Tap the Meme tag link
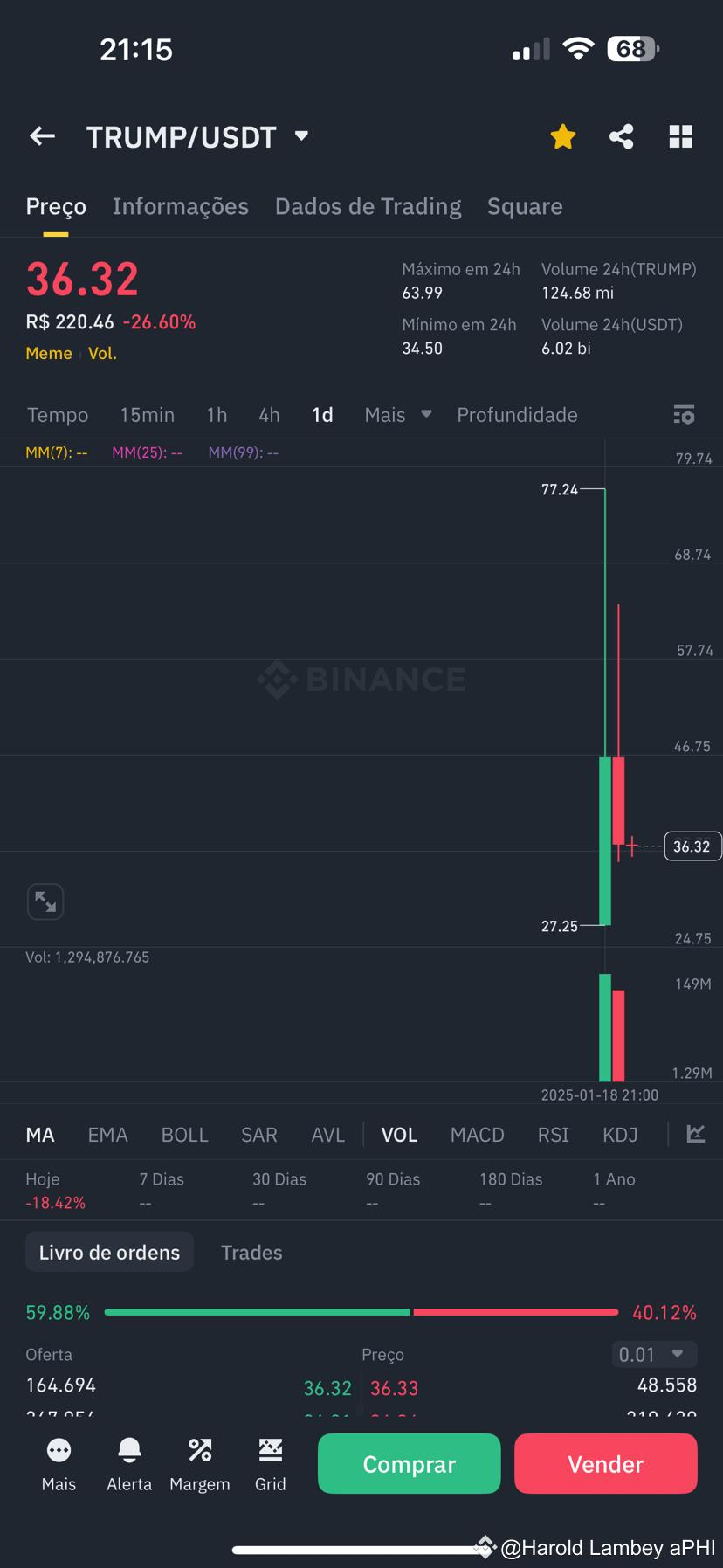The width and height of the screenshot is (723, 1568). (x=49, y=354)
